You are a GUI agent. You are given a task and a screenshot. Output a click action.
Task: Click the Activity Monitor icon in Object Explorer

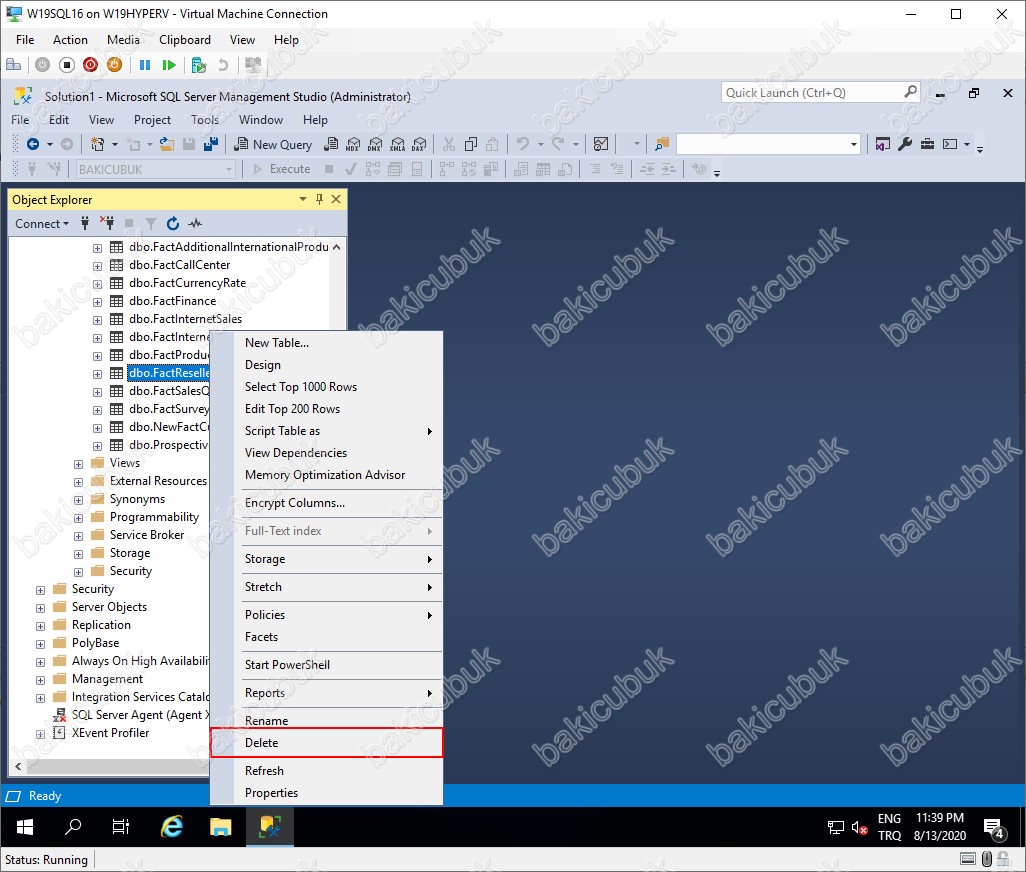pos(195,224)
